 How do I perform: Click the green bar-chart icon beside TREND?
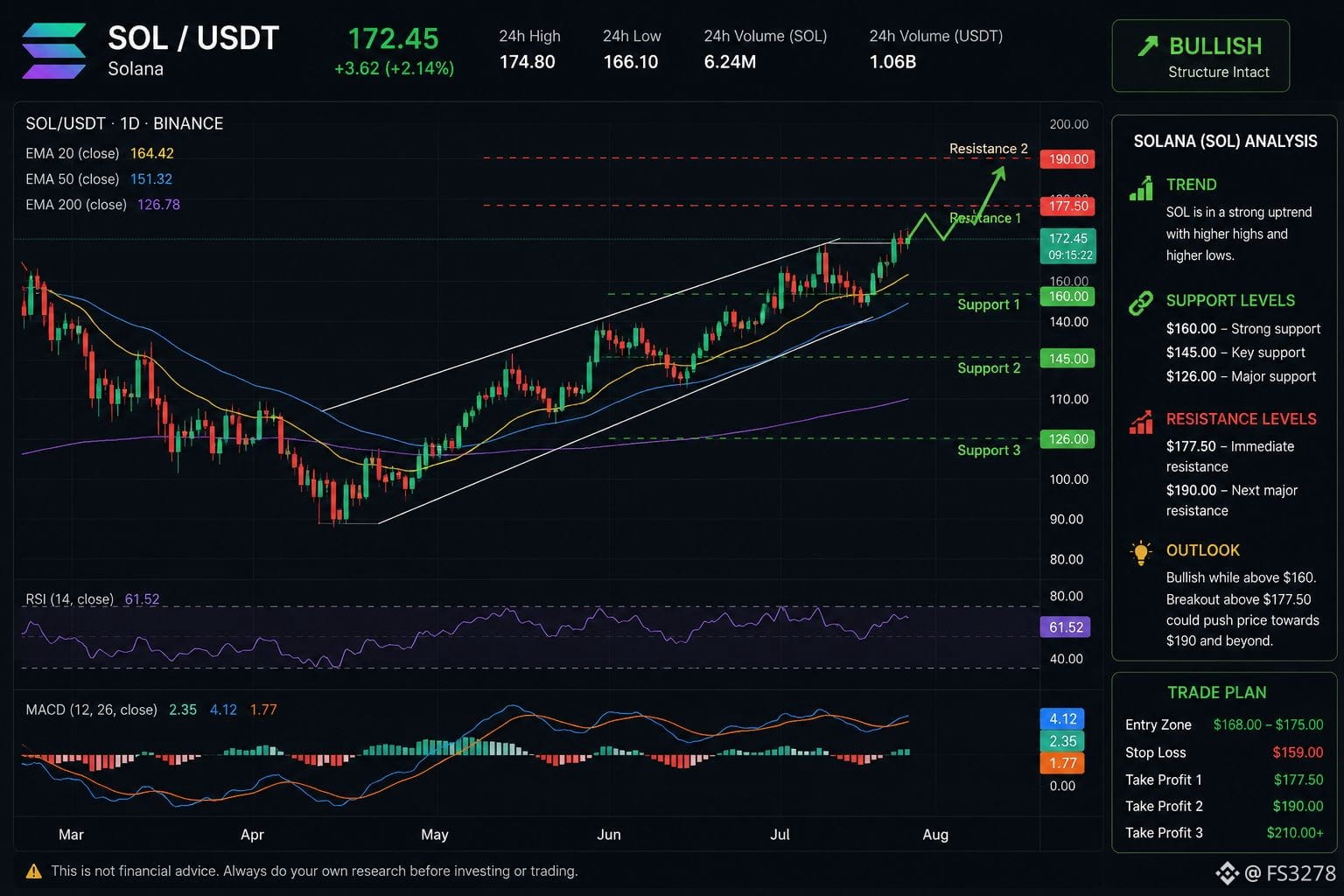coord(1141,187)
